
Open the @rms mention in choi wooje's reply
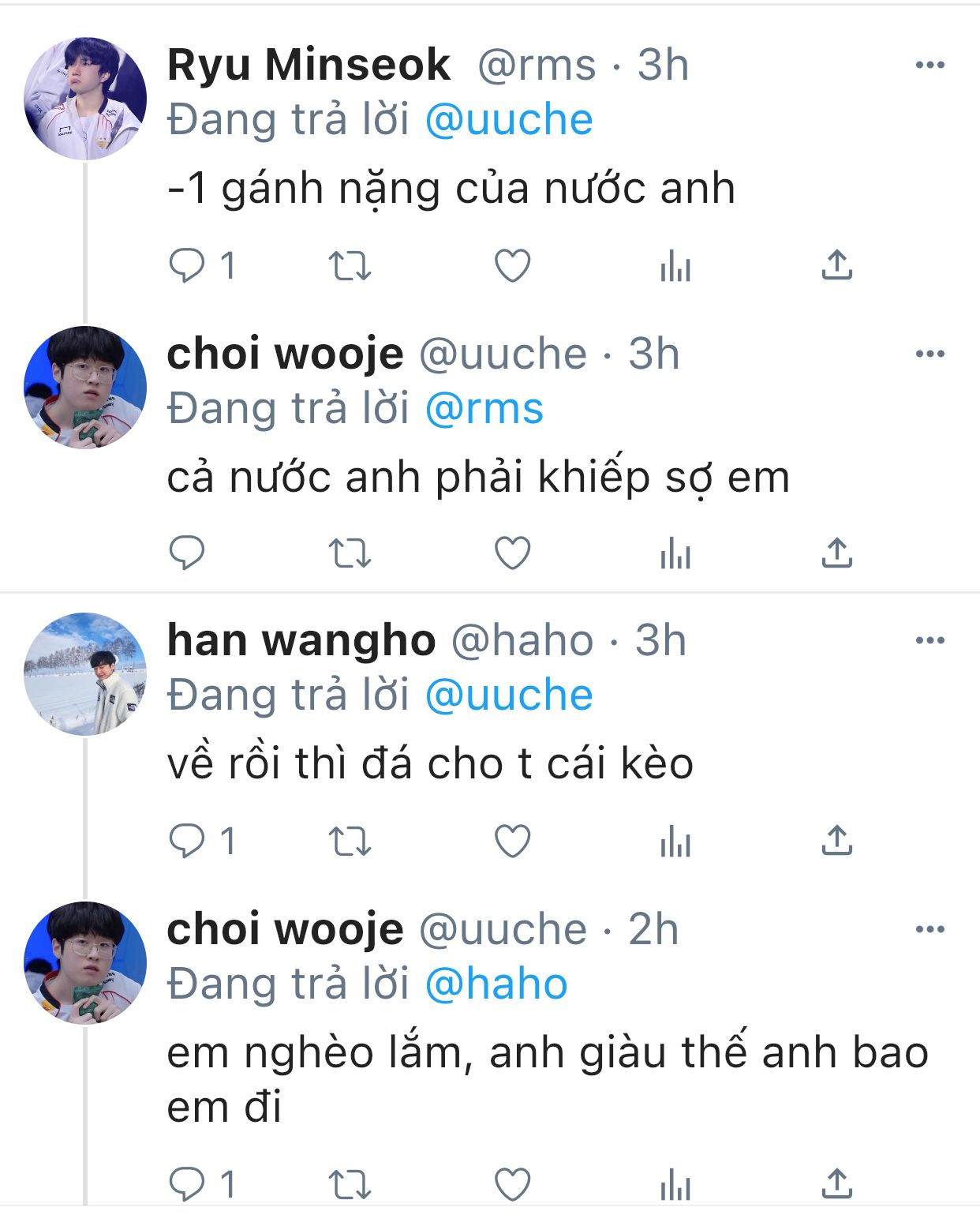[484, 409]
